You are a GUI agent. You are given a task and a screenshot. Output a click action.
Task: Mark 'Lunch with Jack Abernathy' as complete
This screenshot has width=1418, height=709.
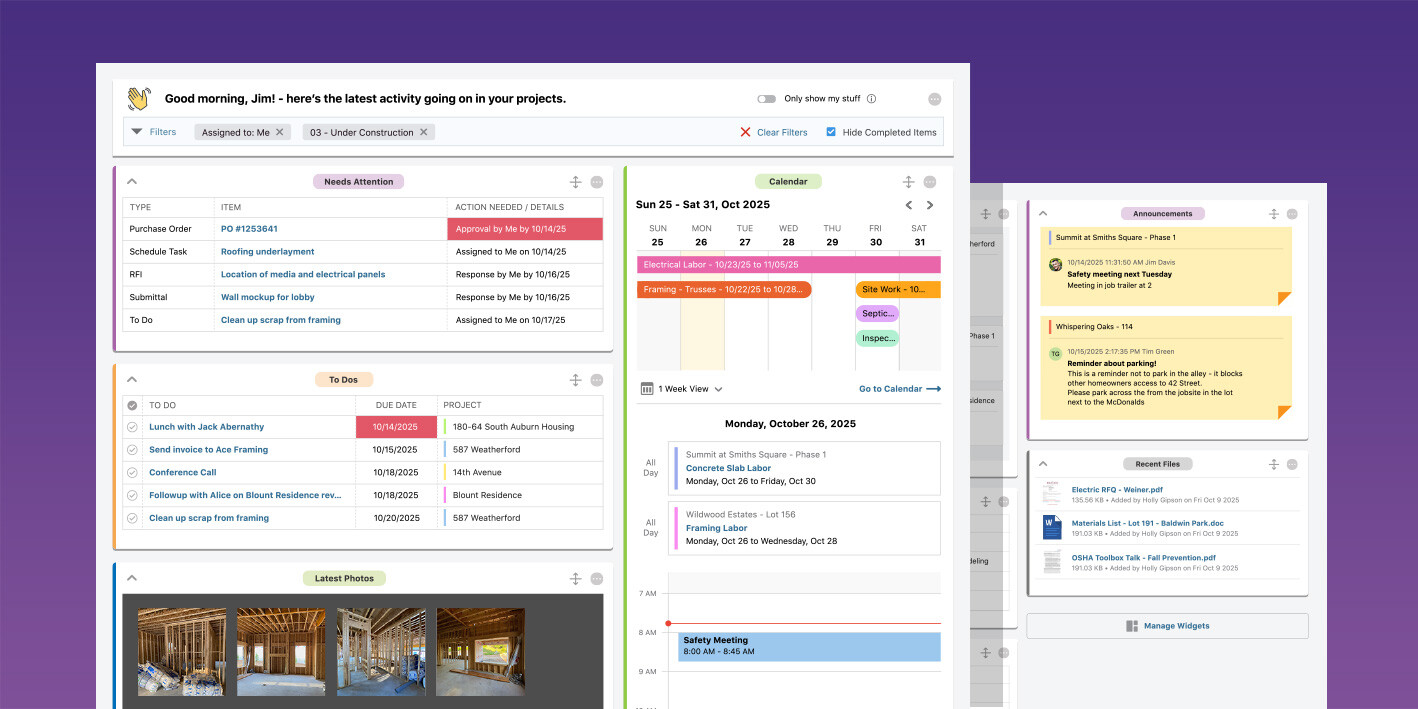point(132,427)
